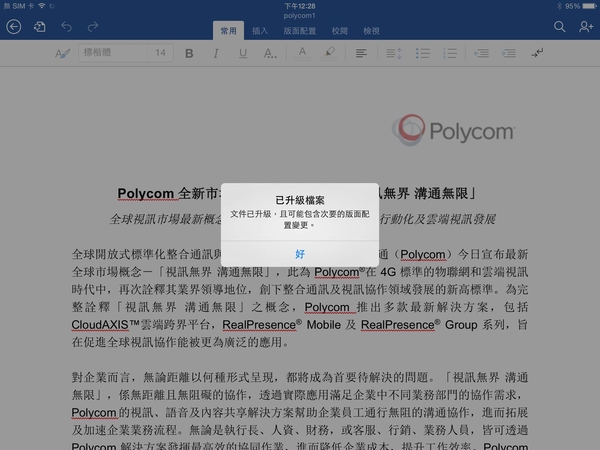
Task: Toggle italic formatting
Action: coord(216,53)
